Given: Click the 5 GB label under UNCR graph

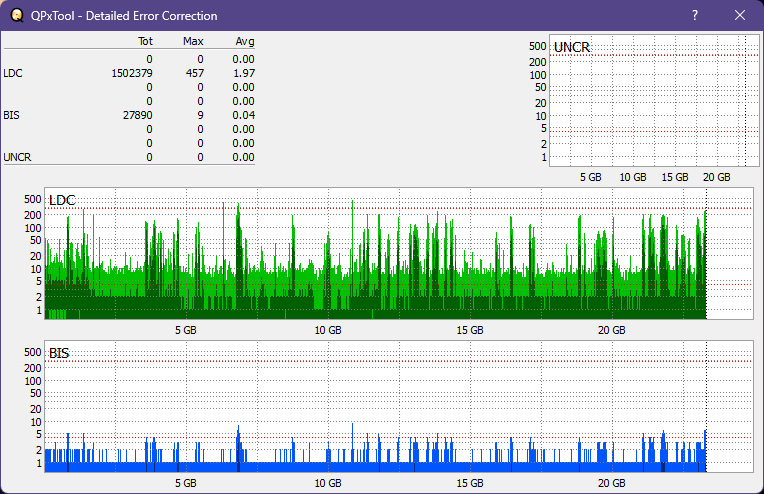Looking at the screenshot, I should [x=591, y=177].
